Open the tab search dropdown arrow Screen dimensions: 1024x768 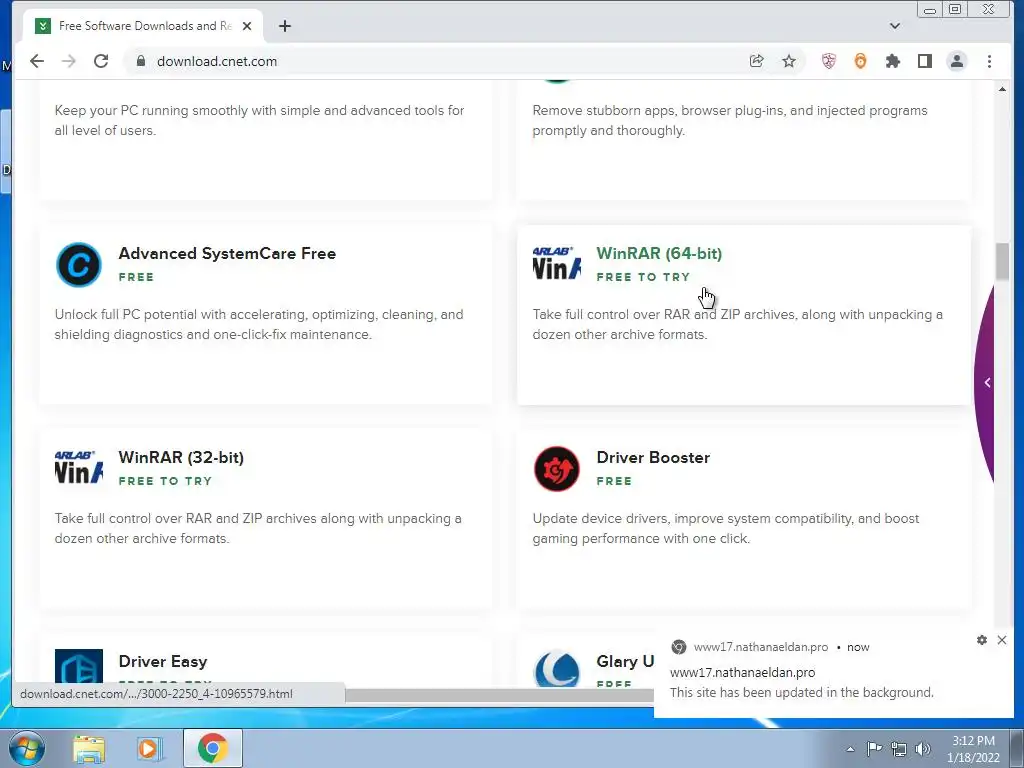[x=895, y=26]
